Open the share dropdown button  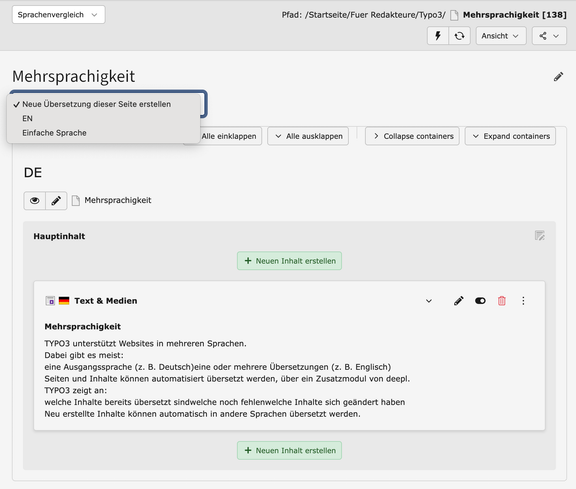point(549,36)
